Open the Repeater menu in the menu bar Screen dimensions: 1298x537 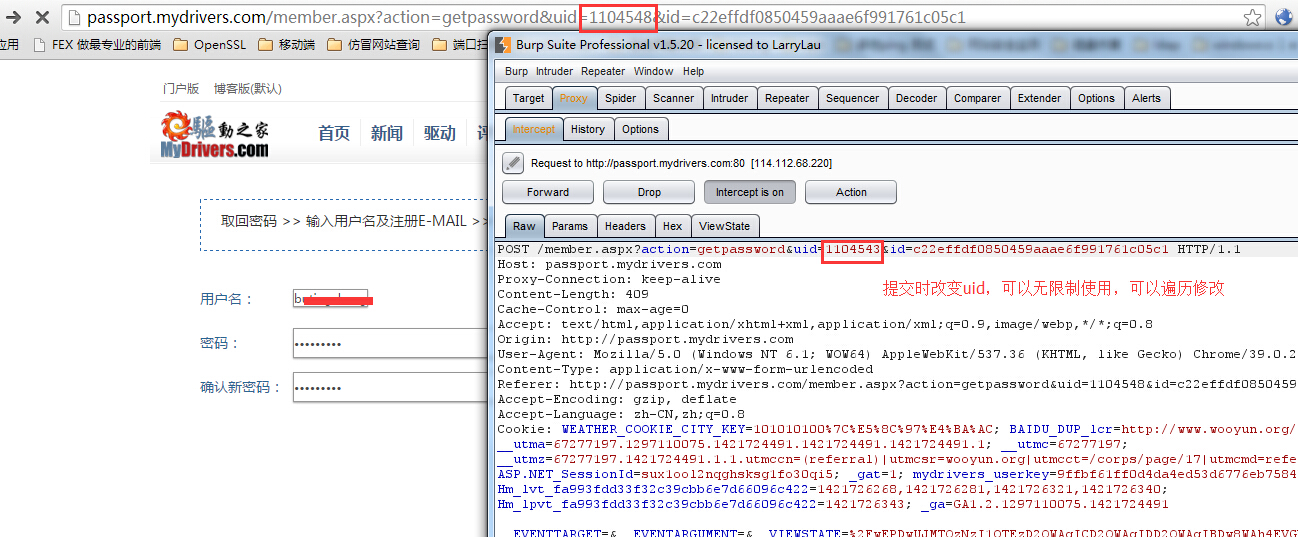603,71
